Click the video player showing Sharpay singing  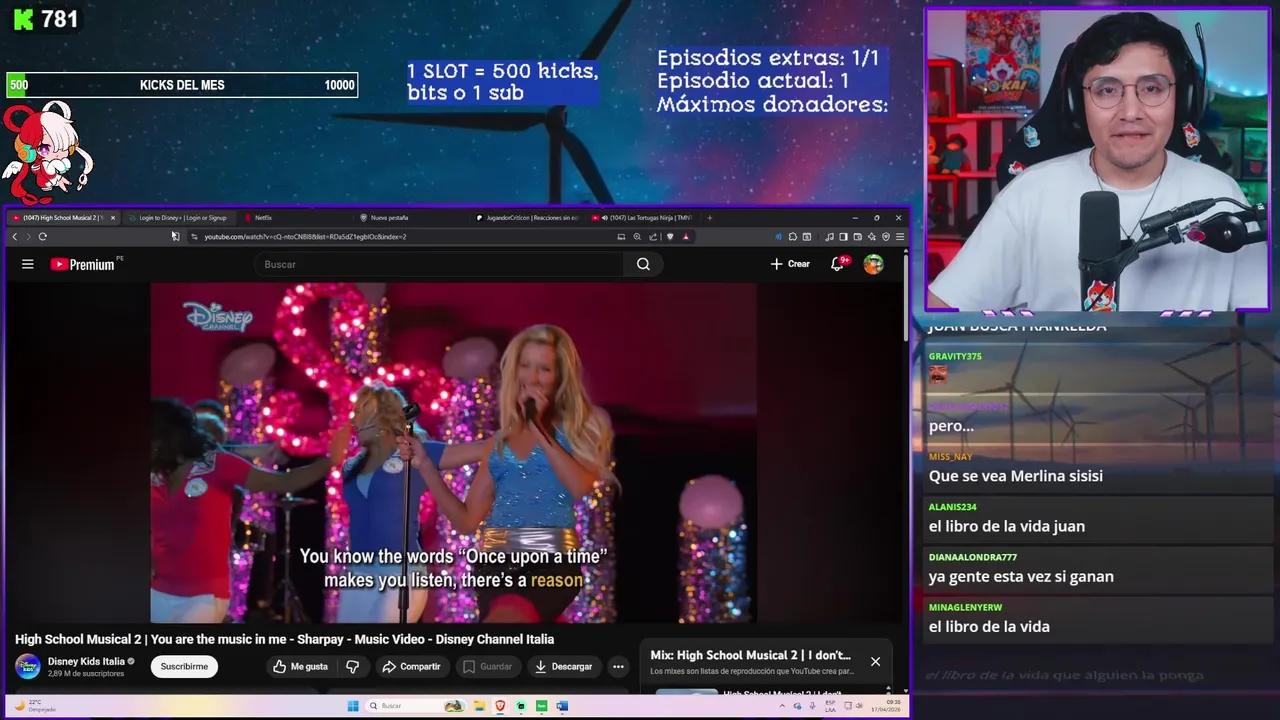(453, 453)
